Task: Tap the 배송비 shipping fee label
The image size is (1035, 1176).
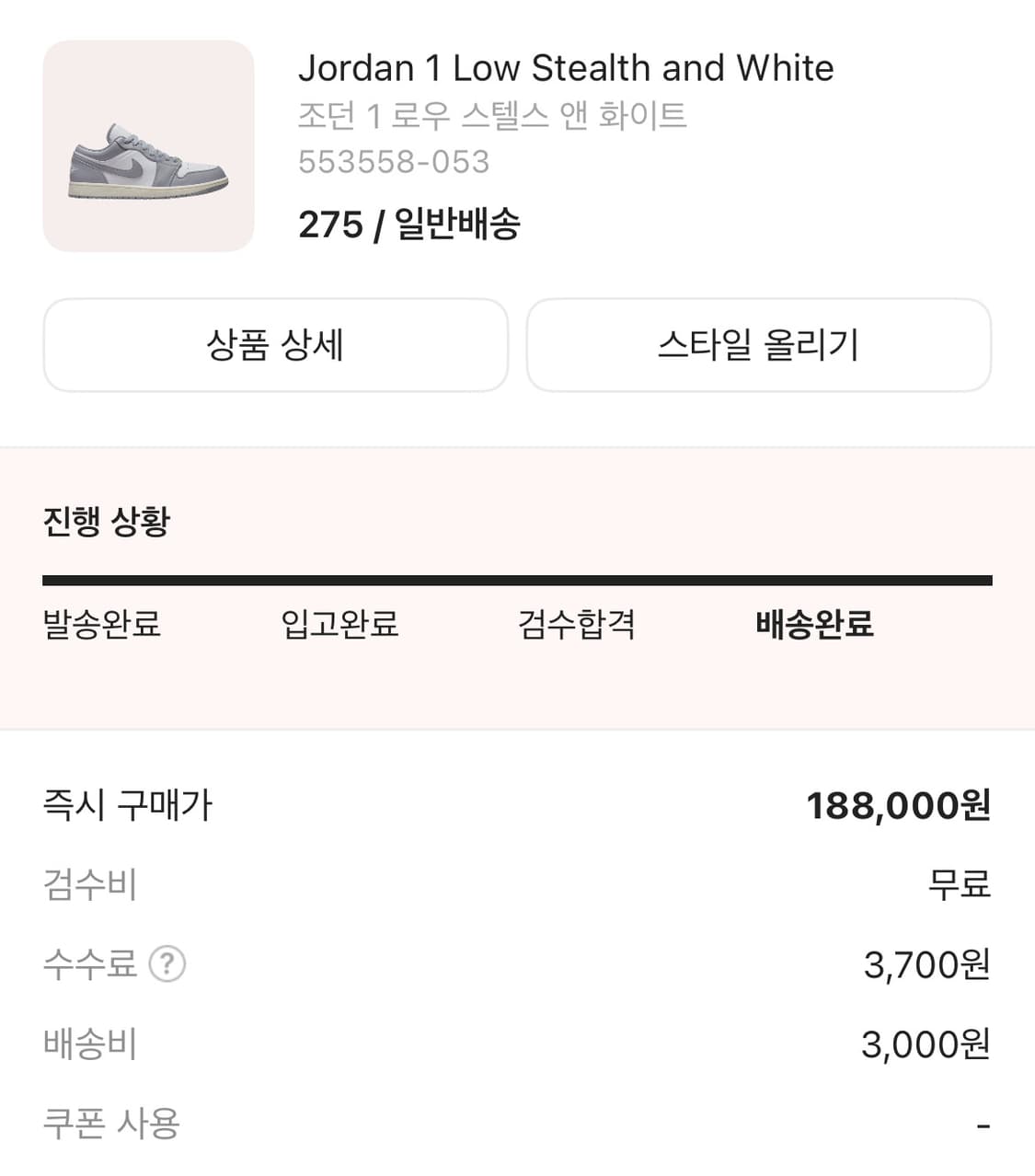Action: click(x=90, y=1044)
